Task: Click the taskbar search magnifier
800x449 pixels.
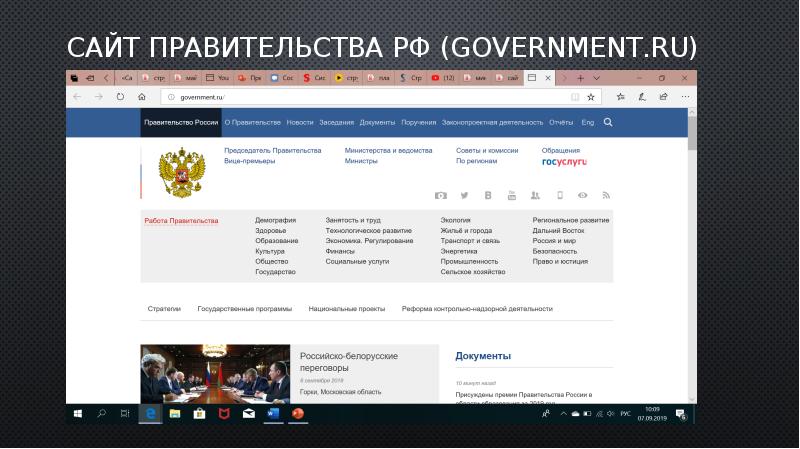Action: coord(102,413)
